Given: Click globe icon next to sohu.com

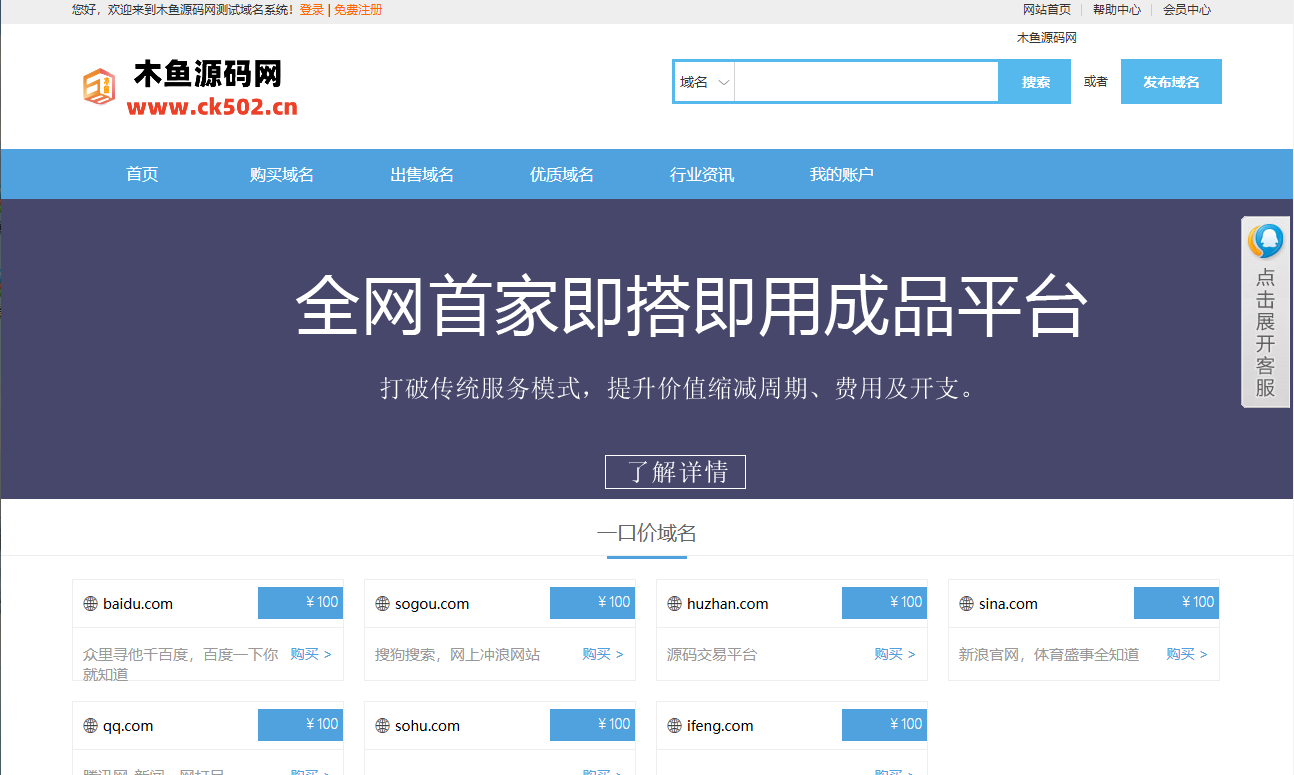Looking at the screenshot, I should coord(382,726).
